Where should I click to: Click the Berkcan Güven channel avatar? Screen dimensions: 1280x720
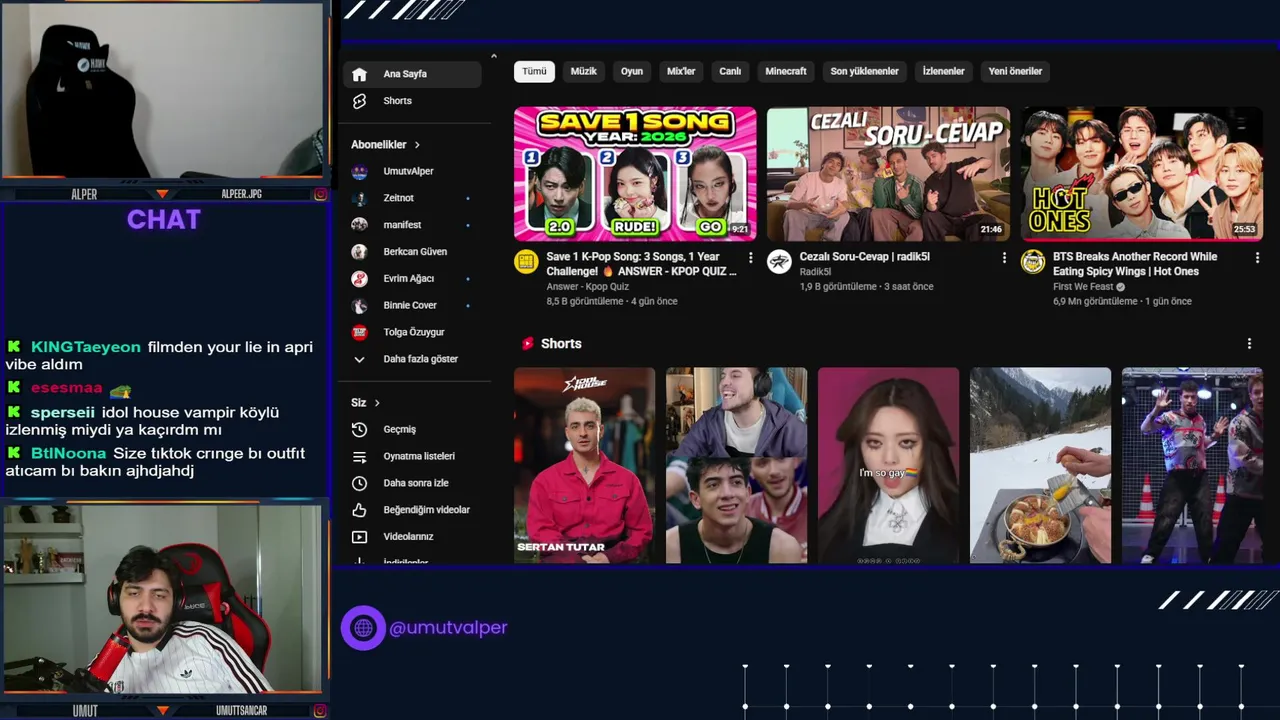pos(360,252)
